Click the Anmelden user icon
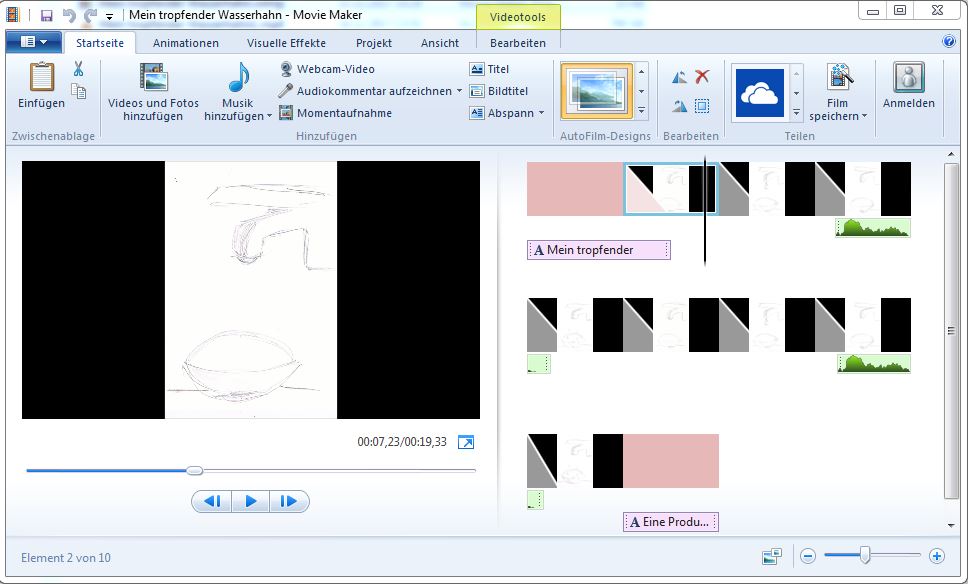This screenshot has width=968, height=584. coord(908,78)
